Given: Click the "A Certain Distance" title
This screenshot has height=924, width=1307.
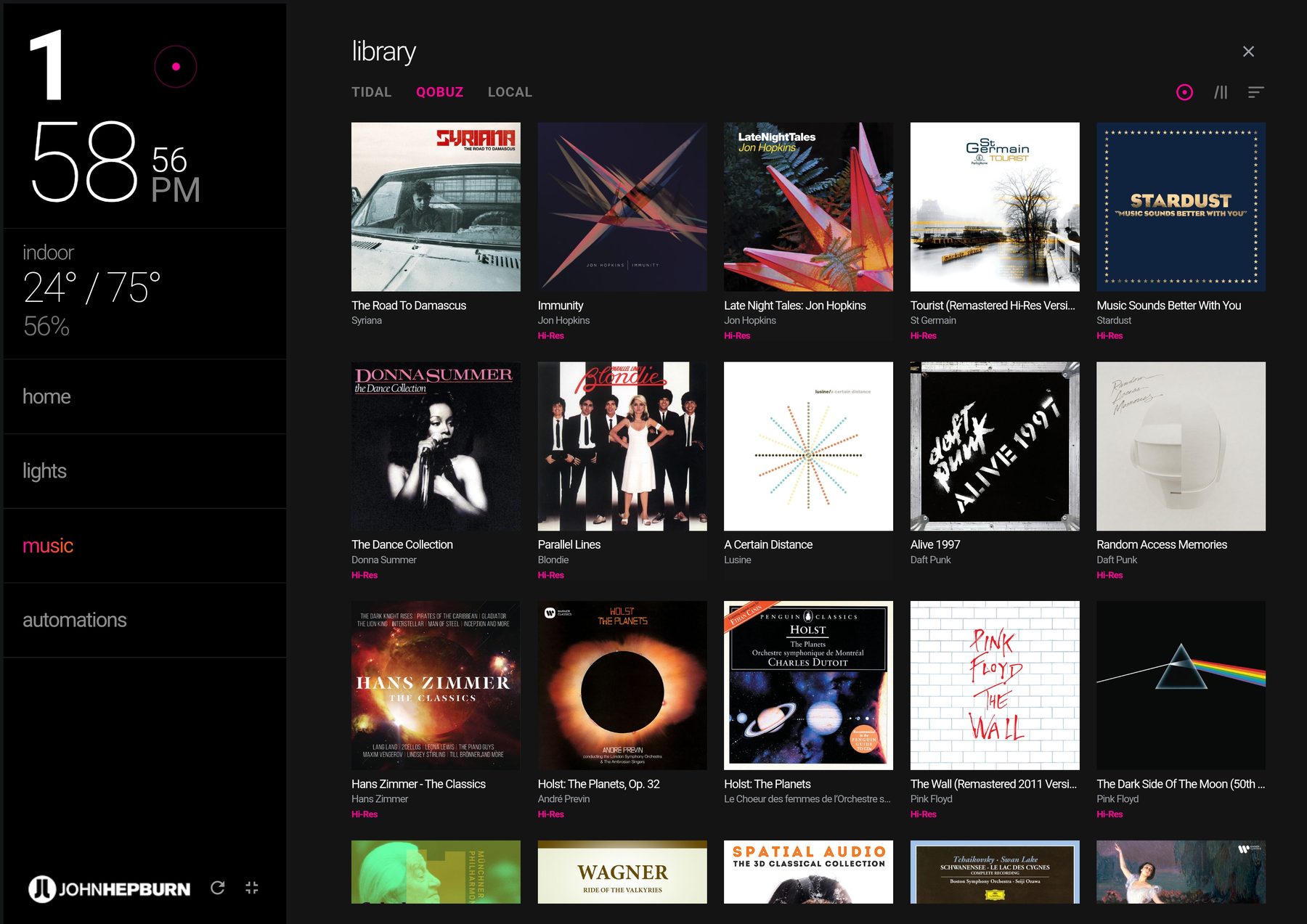Looking at the screenshot, I should click(768, 544).
